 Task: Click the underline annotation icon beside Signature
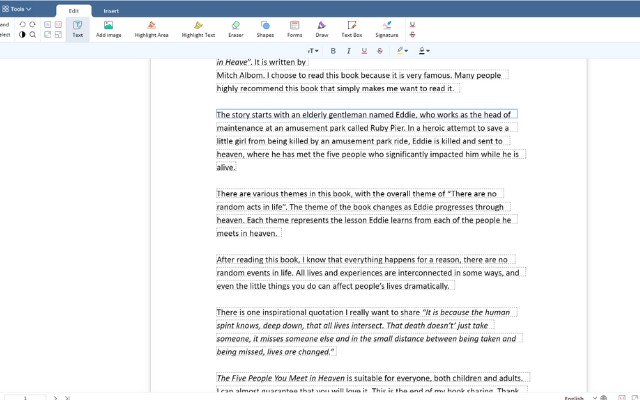click(412, 24)
